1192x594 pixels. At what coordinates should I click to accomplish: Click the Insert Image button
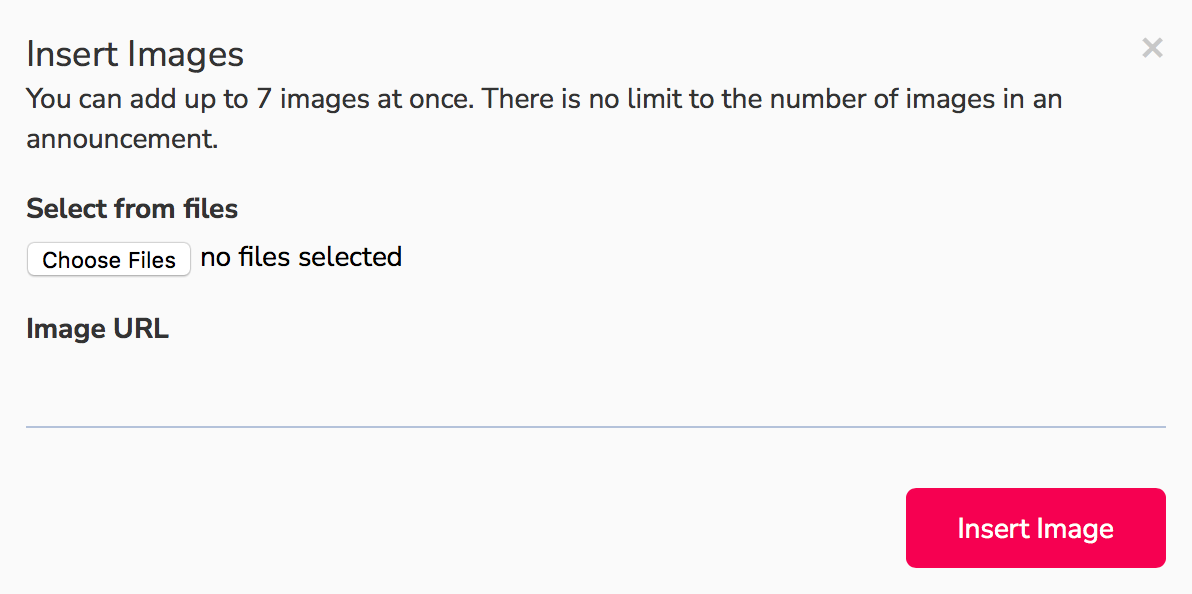tap(1035, 528)
